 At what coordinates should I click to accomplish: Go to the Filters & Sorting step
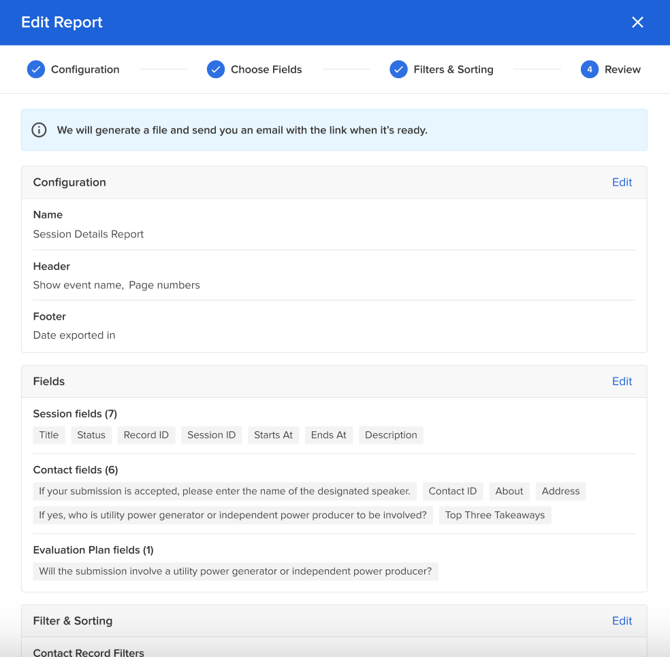coord(453,69)
